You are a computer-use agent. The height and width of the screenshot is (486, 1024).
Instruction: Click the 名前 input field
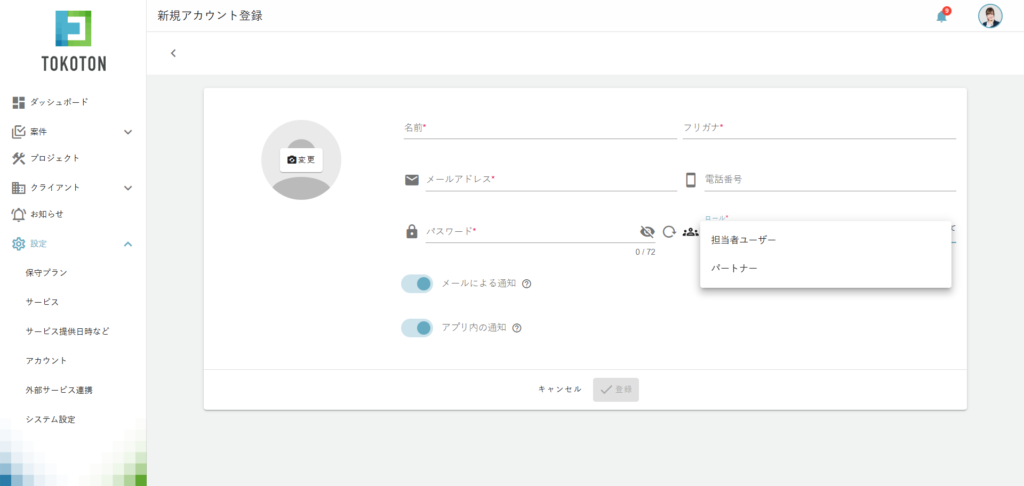coord(540,128)
